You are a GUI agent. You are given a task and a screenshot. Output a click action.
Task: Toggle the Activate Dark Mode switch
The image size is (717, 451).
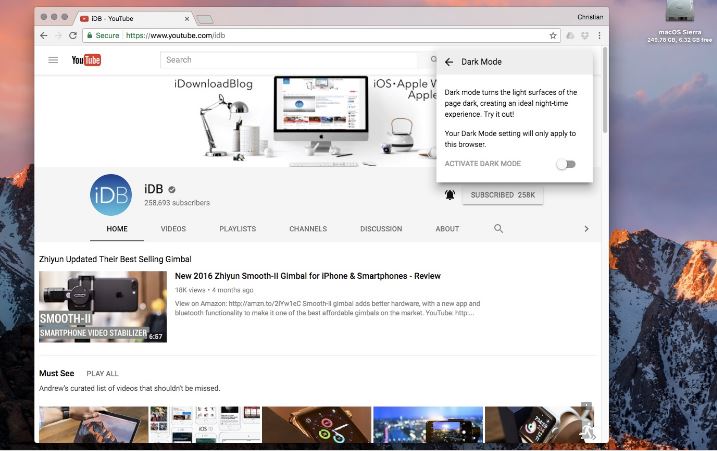pos(566,164)
